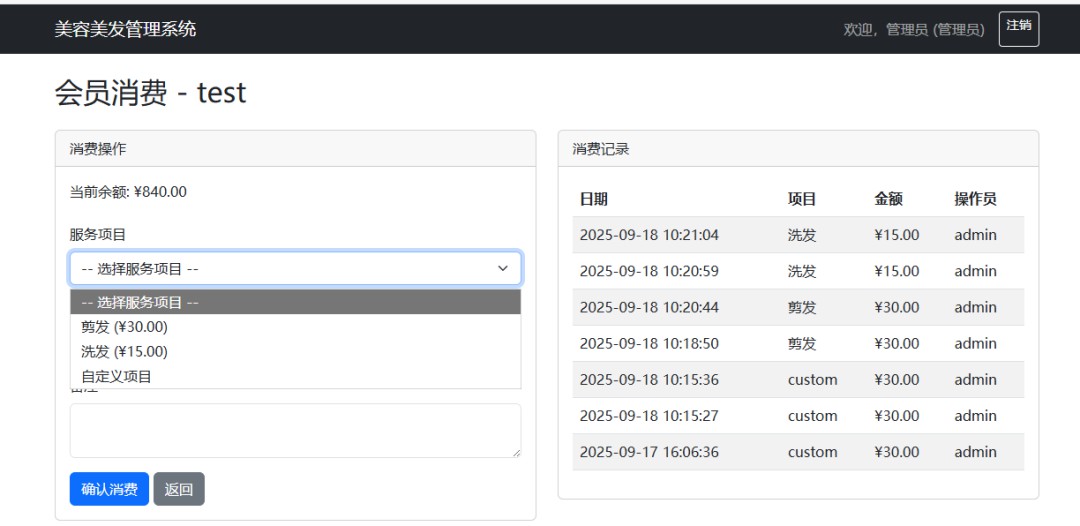Click the 项目 column header
The width and height of the screenshot is (1080, 526).
pyautogui.click(x=802, y=199)
